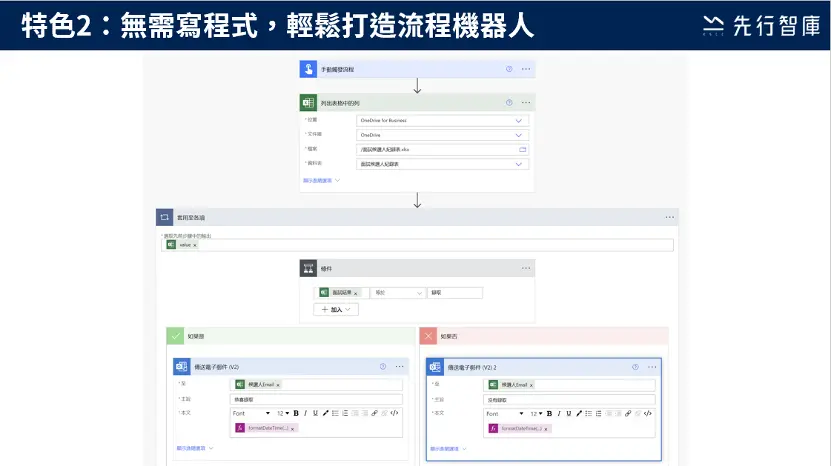The image size is (832, 466).
Task: Open font size dropdown in Send email (V2) 2
Action: [536, 414]
